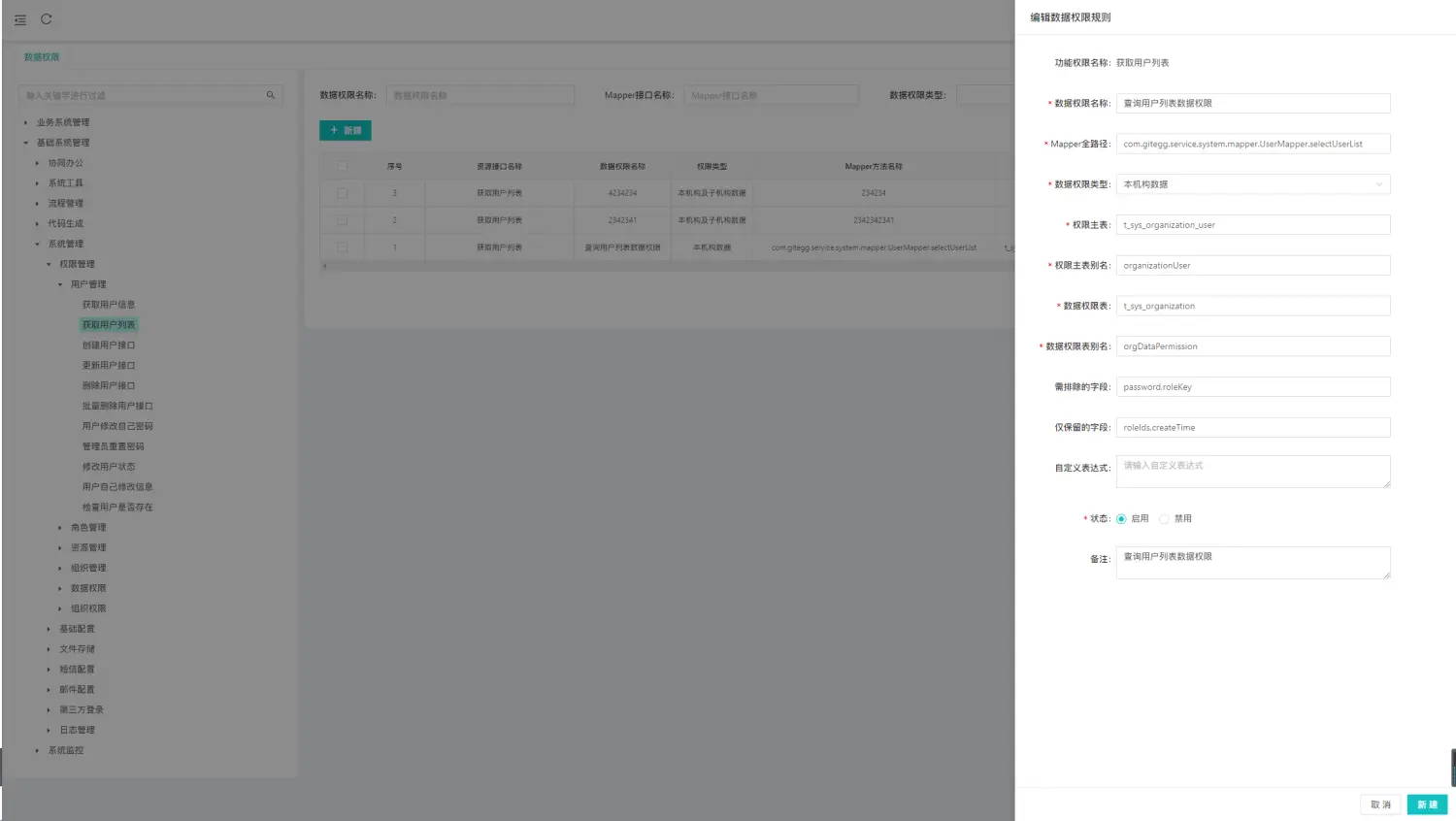Click the 新建 submit button in the drawer

tap(1427, 805)
